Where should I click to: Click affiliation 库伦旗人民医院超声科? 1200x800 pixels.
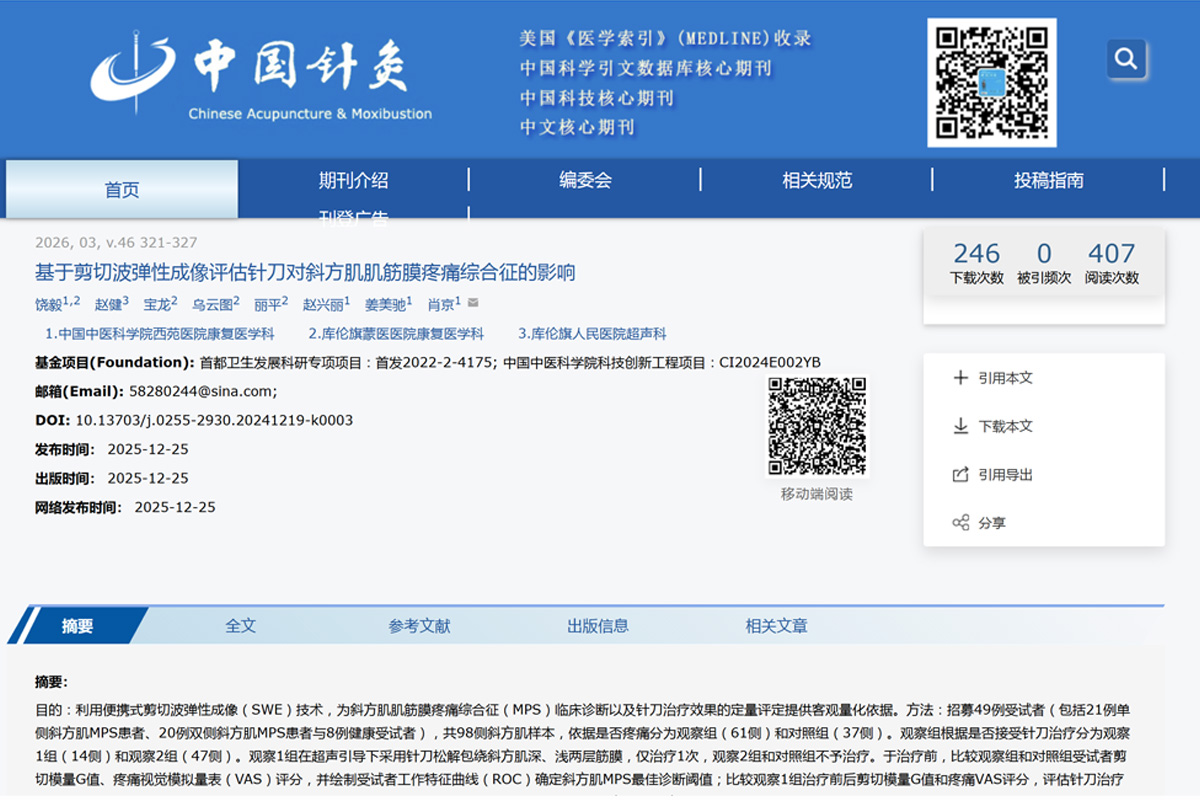point(592,334)
